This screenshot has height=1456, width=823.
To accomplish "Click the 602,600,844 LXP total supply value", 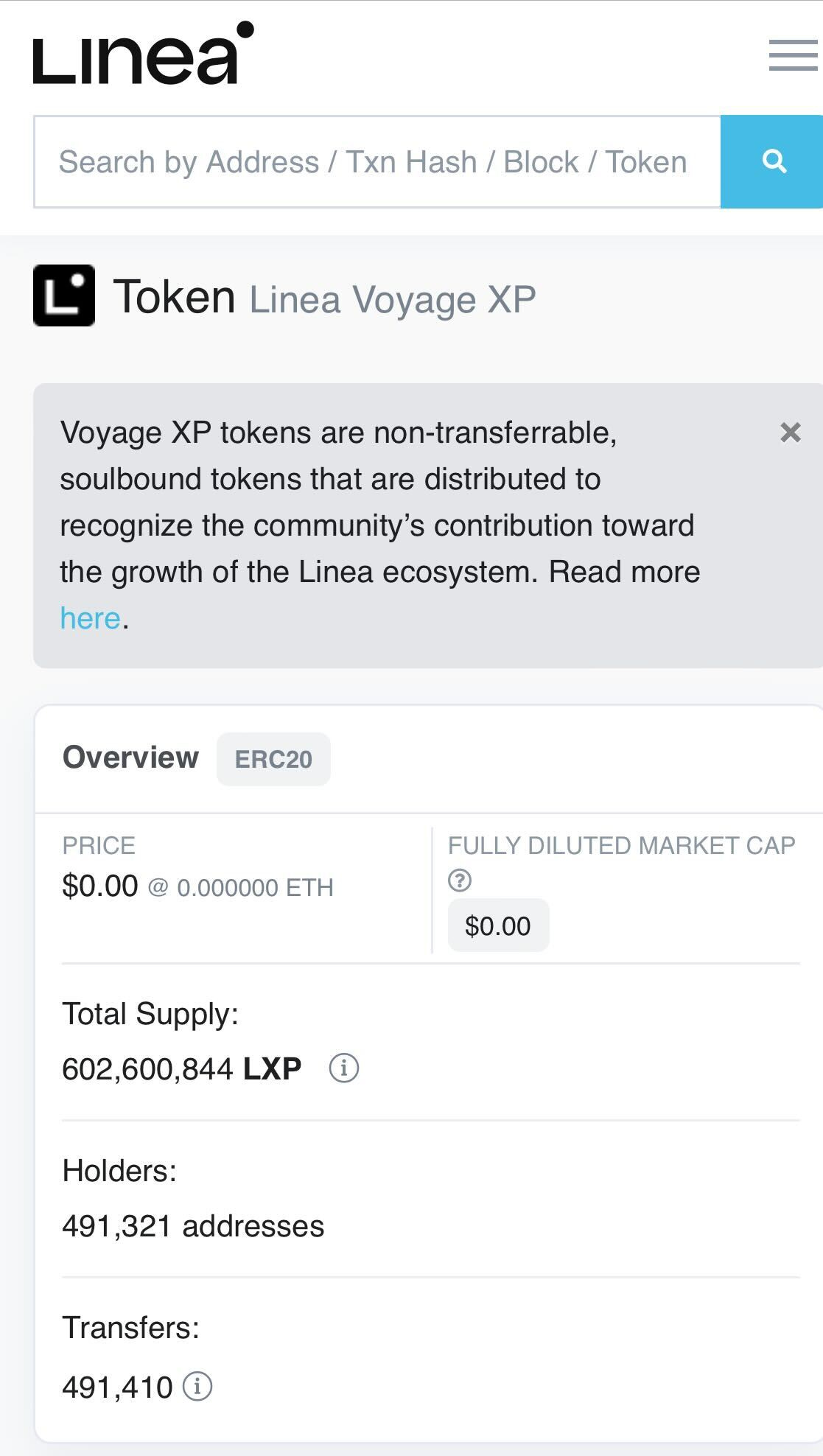I will [x=182, y=1068].
